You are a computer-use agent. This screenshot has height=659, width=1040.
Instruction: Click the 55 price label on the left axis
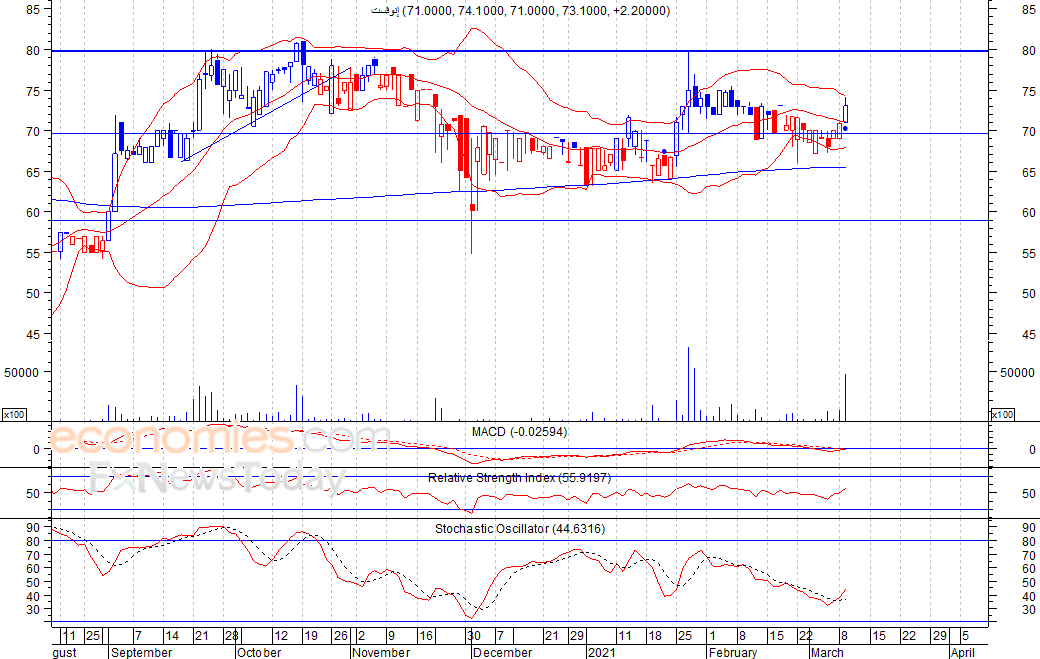pos(33,253)
